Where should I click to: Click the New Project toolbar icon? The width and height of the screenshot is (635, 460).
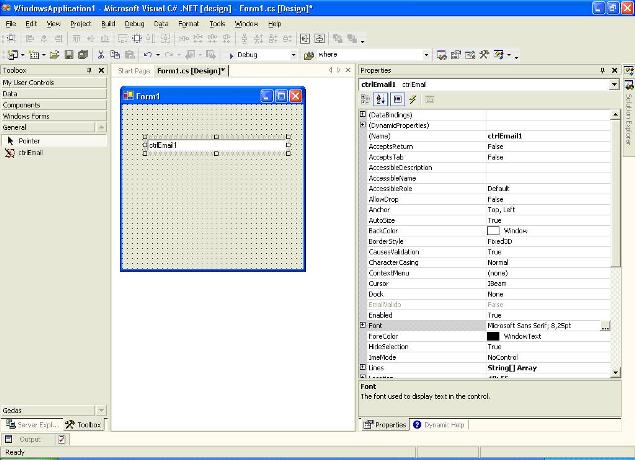point(13,55)
